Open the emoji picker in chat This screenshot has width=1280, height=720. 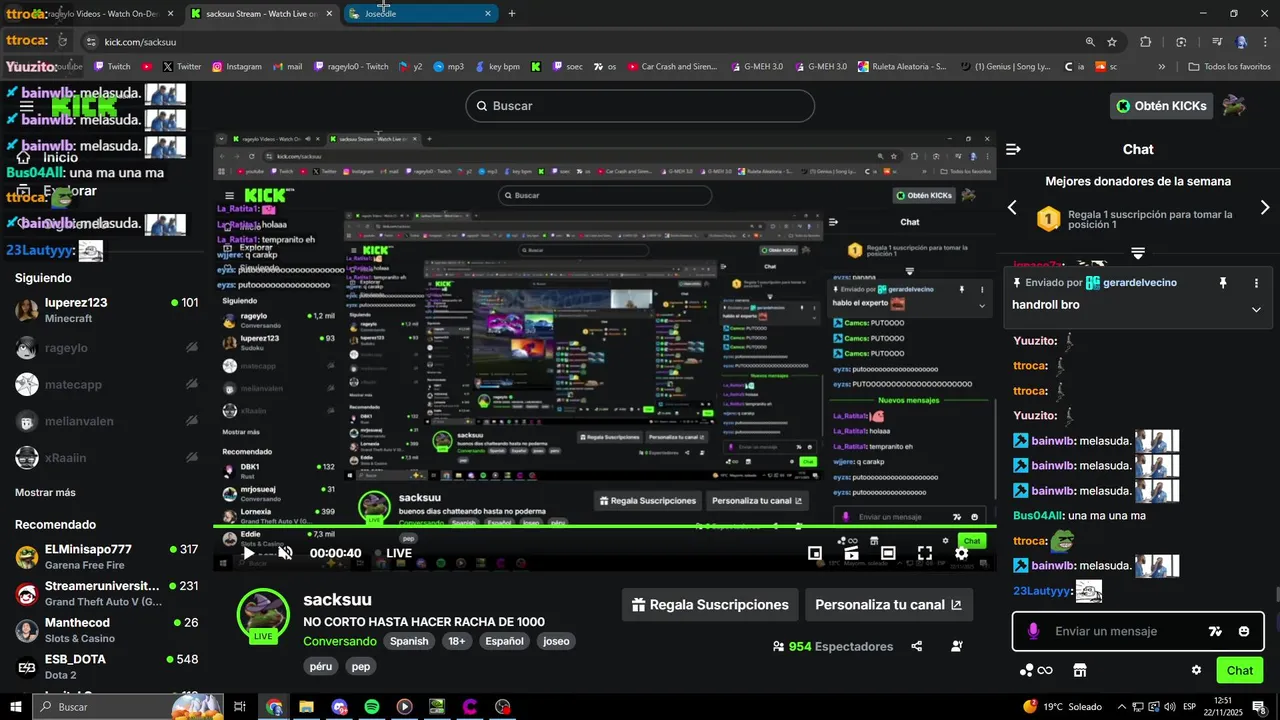point(1244,631)
